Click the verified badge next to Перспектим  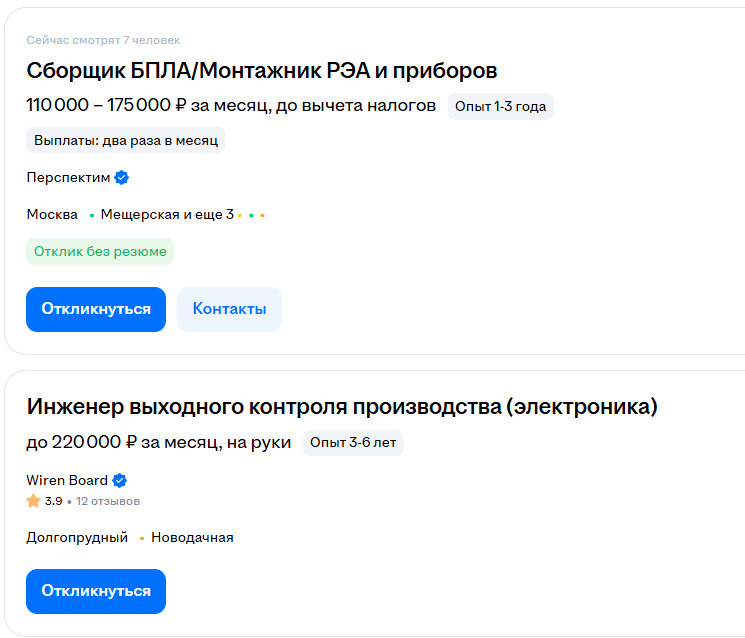(x=122, y=178)
